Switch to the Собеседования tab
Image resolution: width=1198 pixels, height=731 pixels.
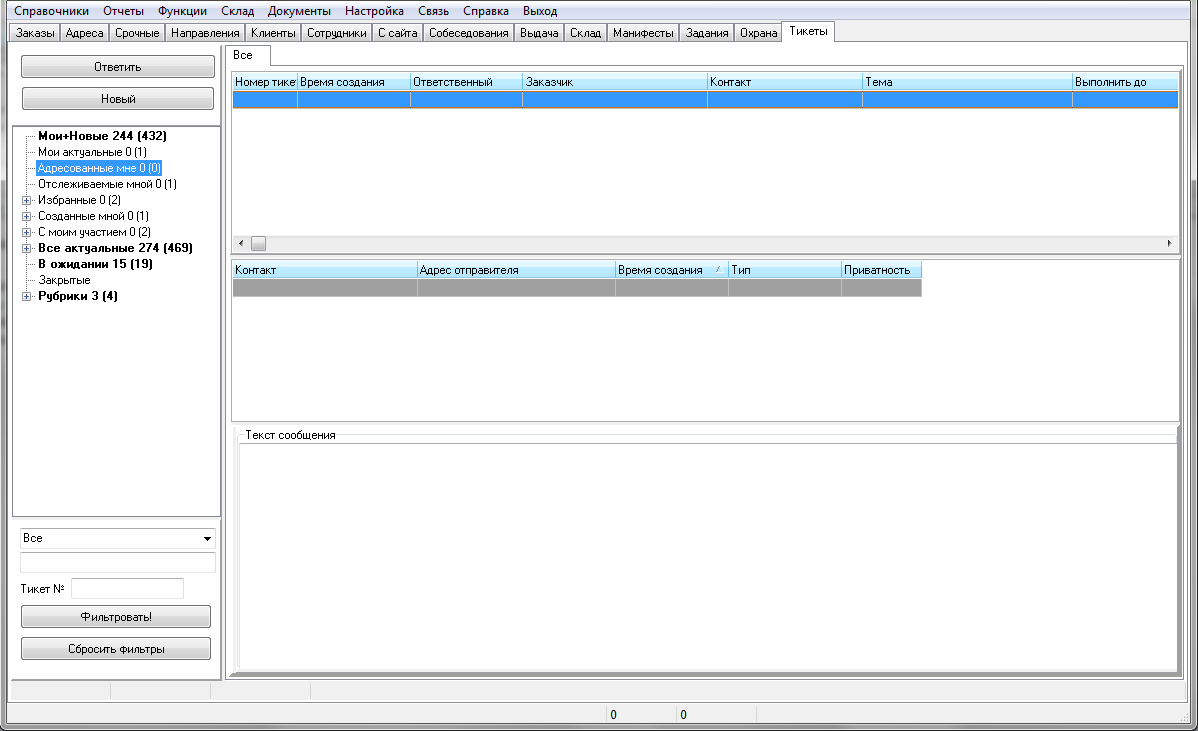(x=468, y=33)
